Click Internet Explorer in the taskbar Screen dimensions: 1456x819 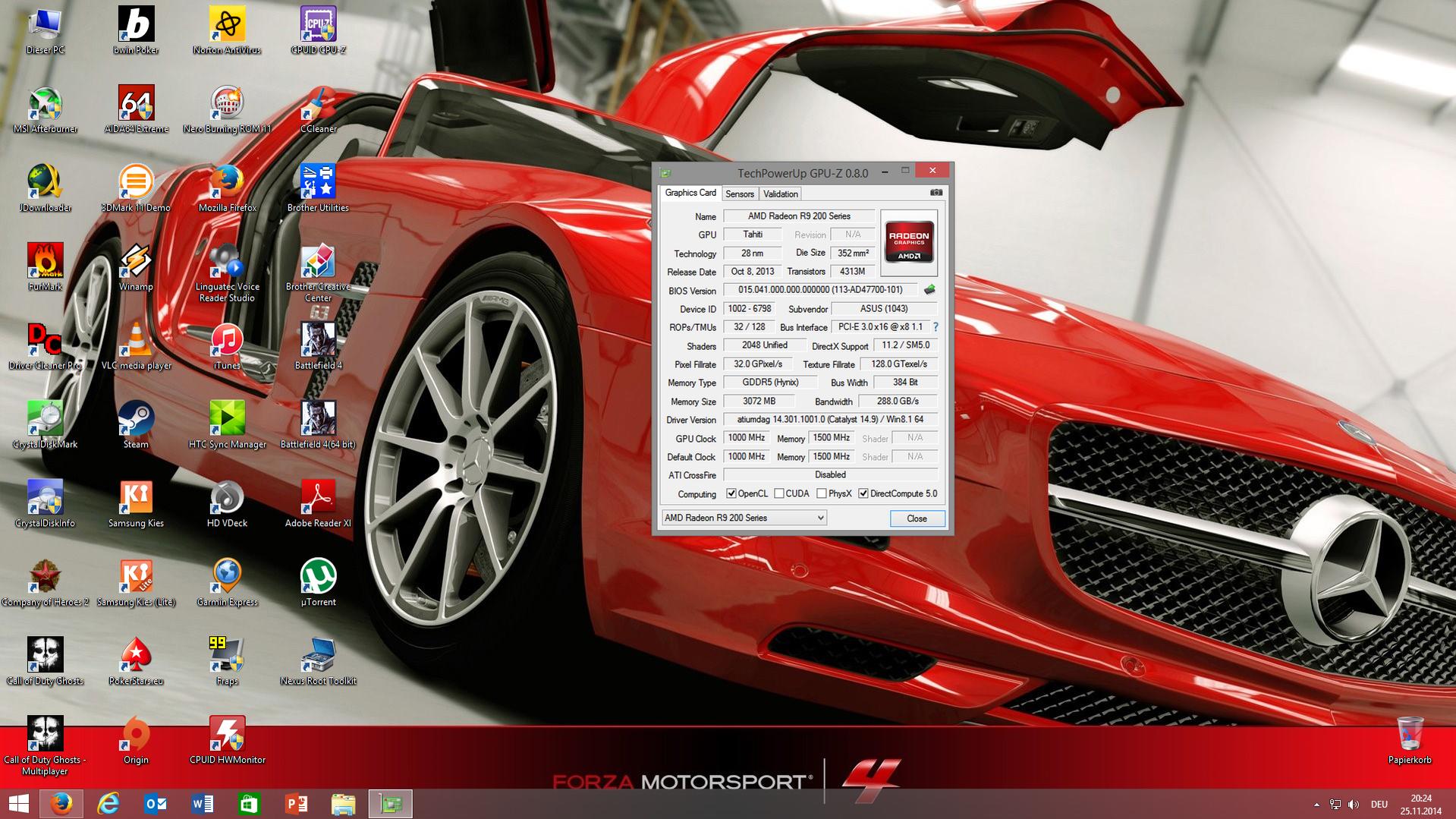coord(108,804)
